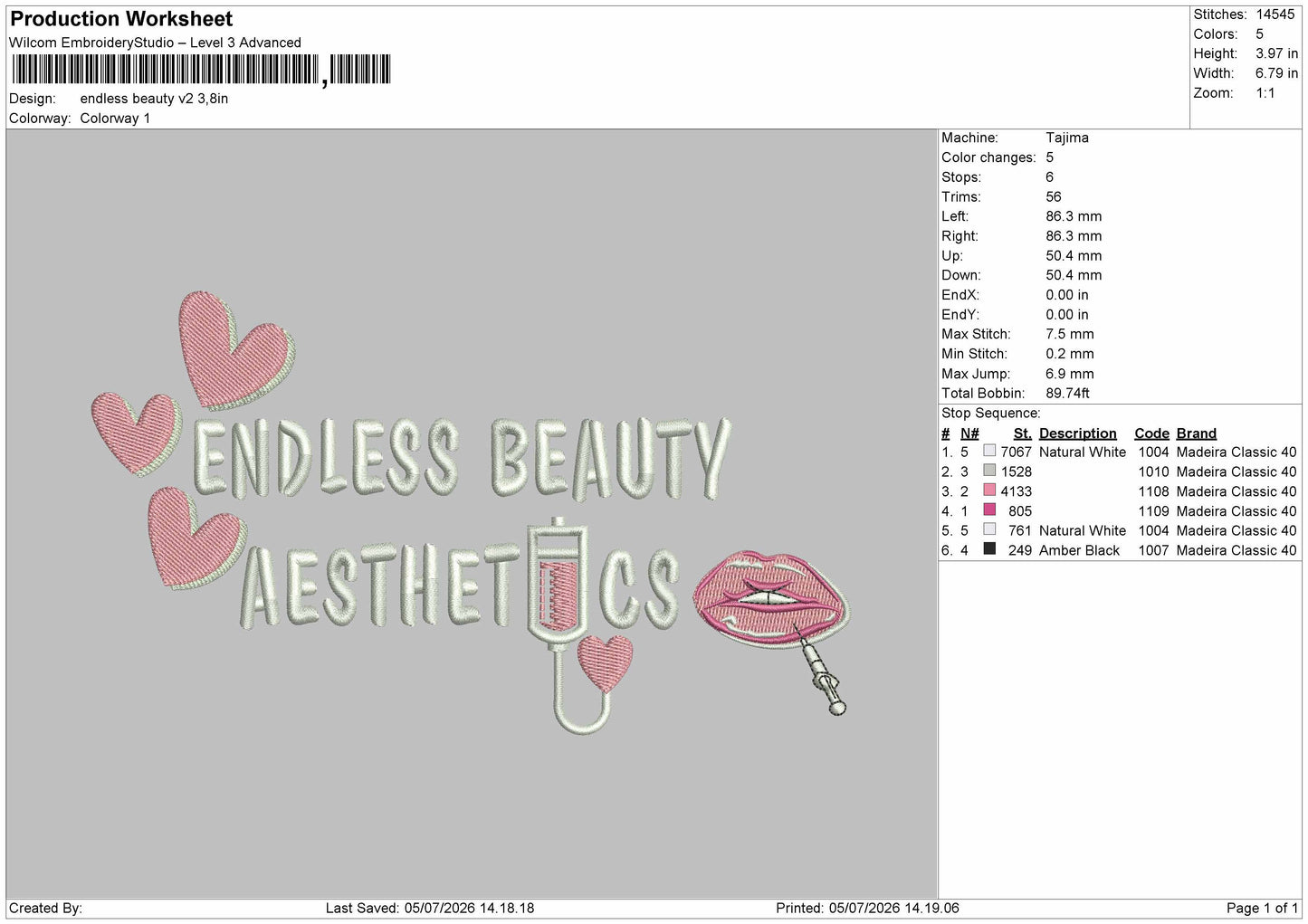Viewport: 1308px width, 924px height.
Task: Click the 'St.' column header
Action: click(1023, 433)
